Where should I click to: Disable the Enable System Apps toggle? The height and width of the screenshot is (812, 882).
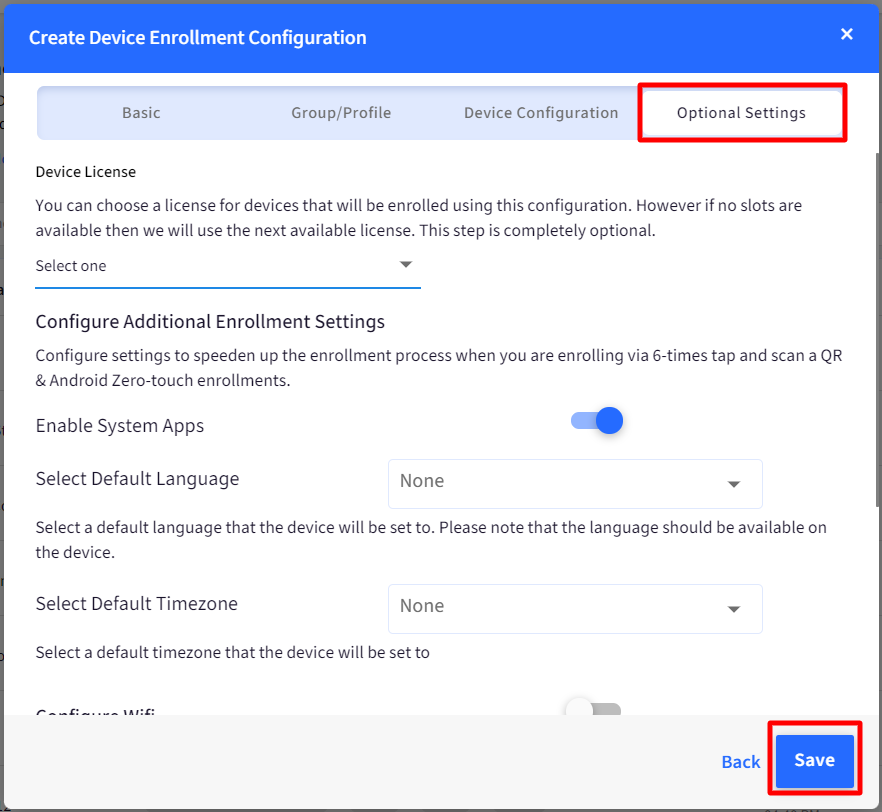point(598,421)
